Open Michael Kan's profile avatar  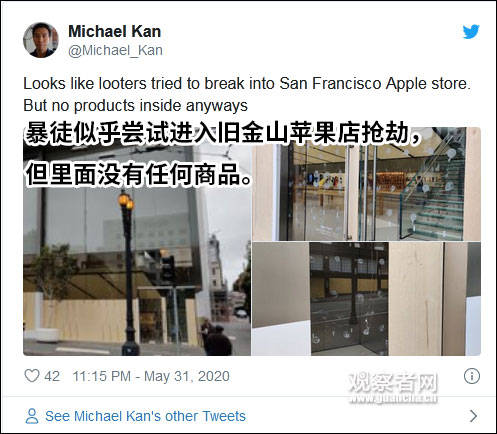pyautogui.click(x=41, y=40)
